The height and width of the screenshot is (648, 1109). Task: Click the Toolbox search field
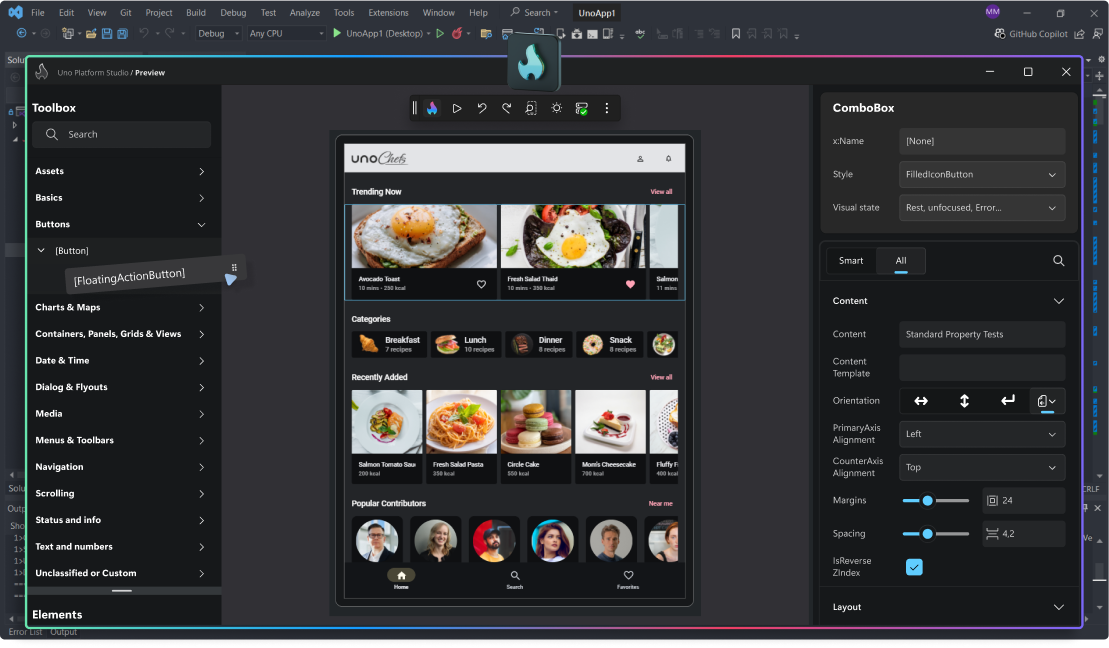click(x=121, y=133)
